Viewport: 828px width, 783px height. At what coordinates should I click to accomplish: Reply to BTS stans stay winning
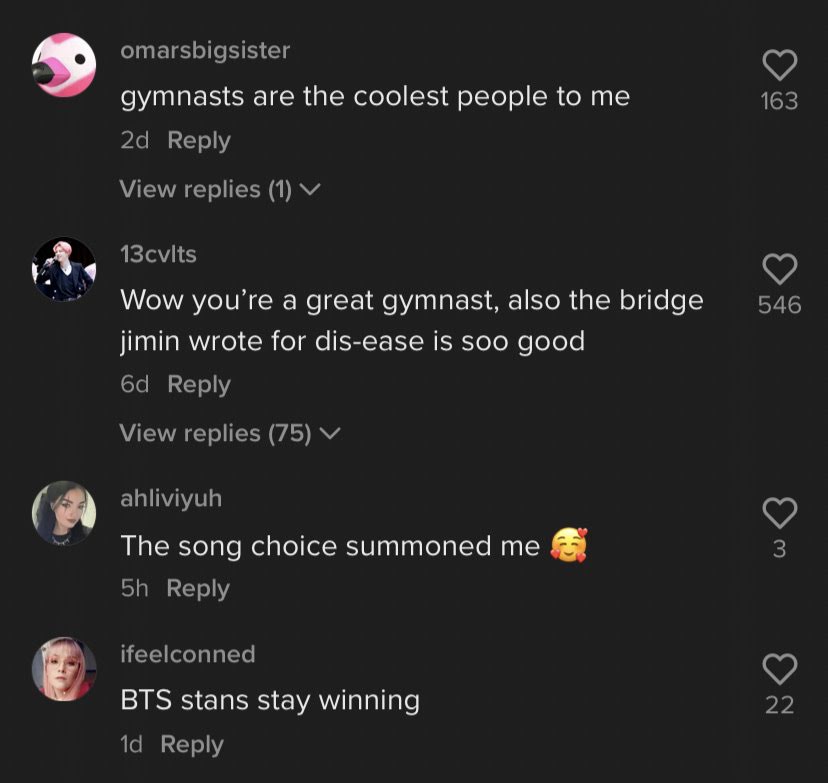(192, 744)
